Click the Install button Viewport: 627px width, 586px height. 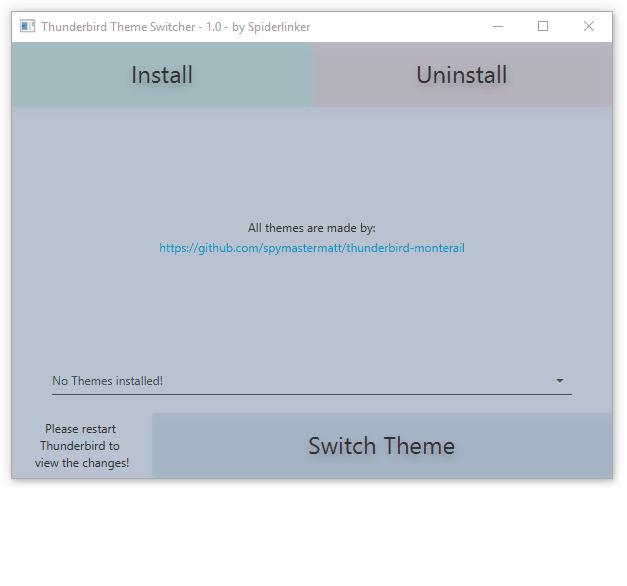[162, 75]
